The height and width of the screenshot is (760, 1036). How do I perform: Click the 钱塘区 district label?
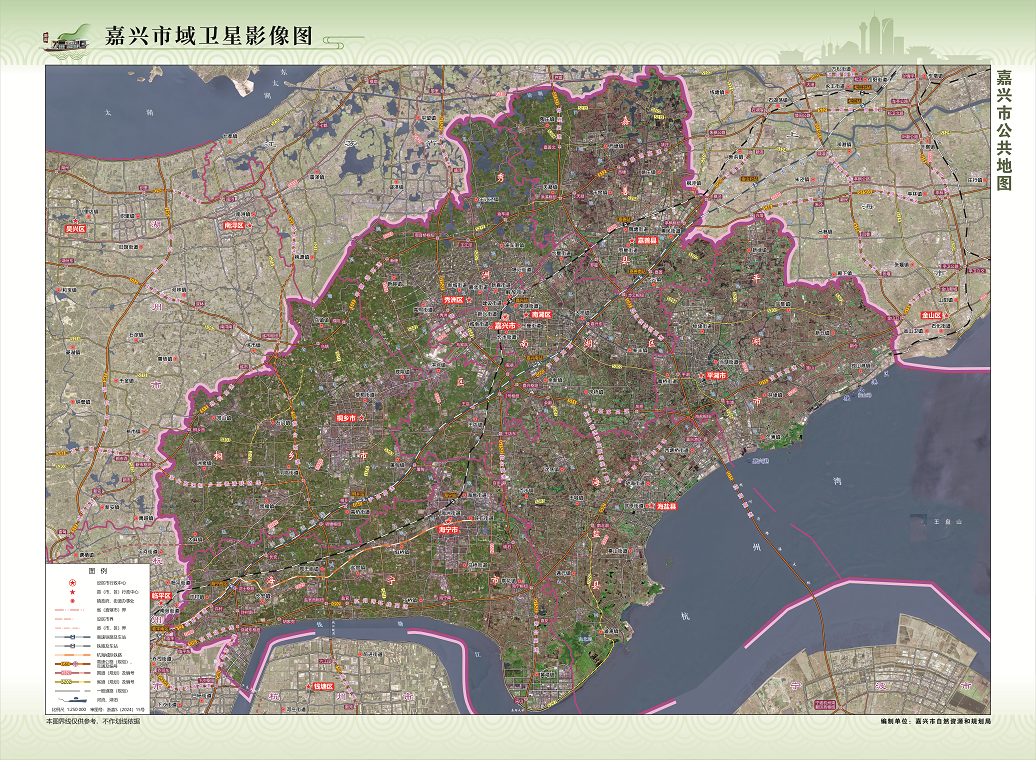[323, 687]
